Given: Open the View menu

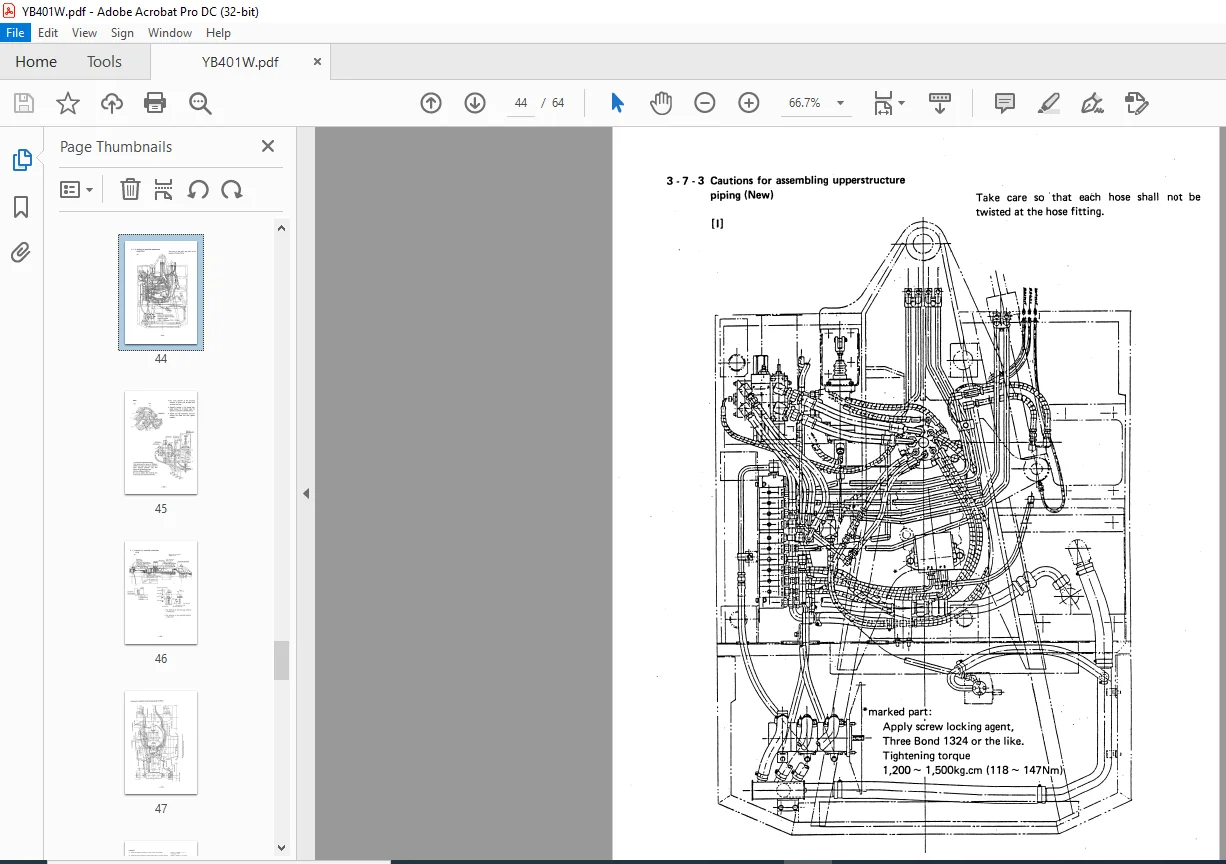Looking at the screenshot, I should pos(84,33).
